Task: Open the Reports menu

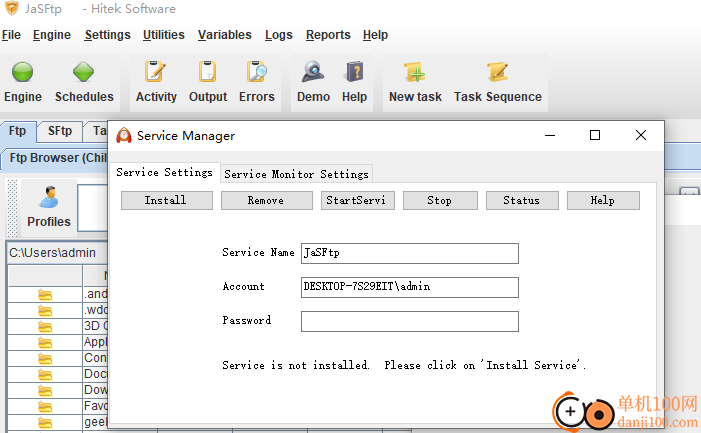Action: coord(328,35)
